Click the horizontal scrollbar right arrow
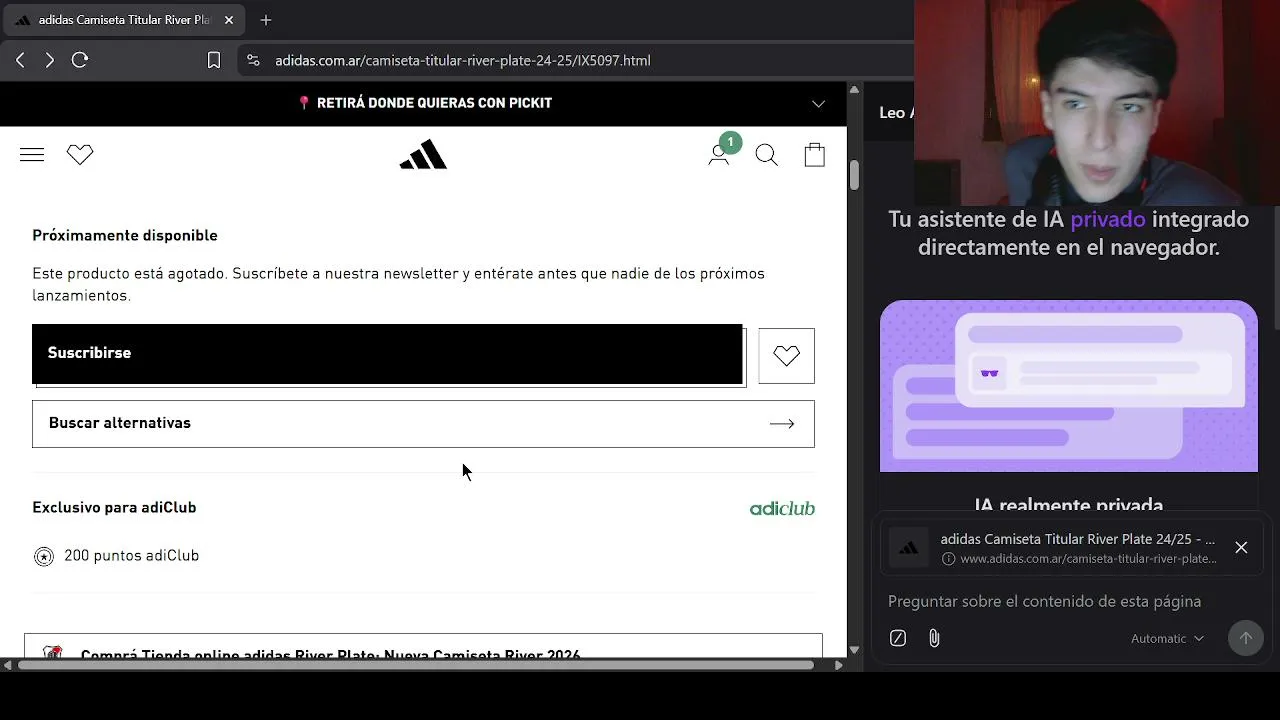Screen dimensions: 1280x720 tap(838, 665)
